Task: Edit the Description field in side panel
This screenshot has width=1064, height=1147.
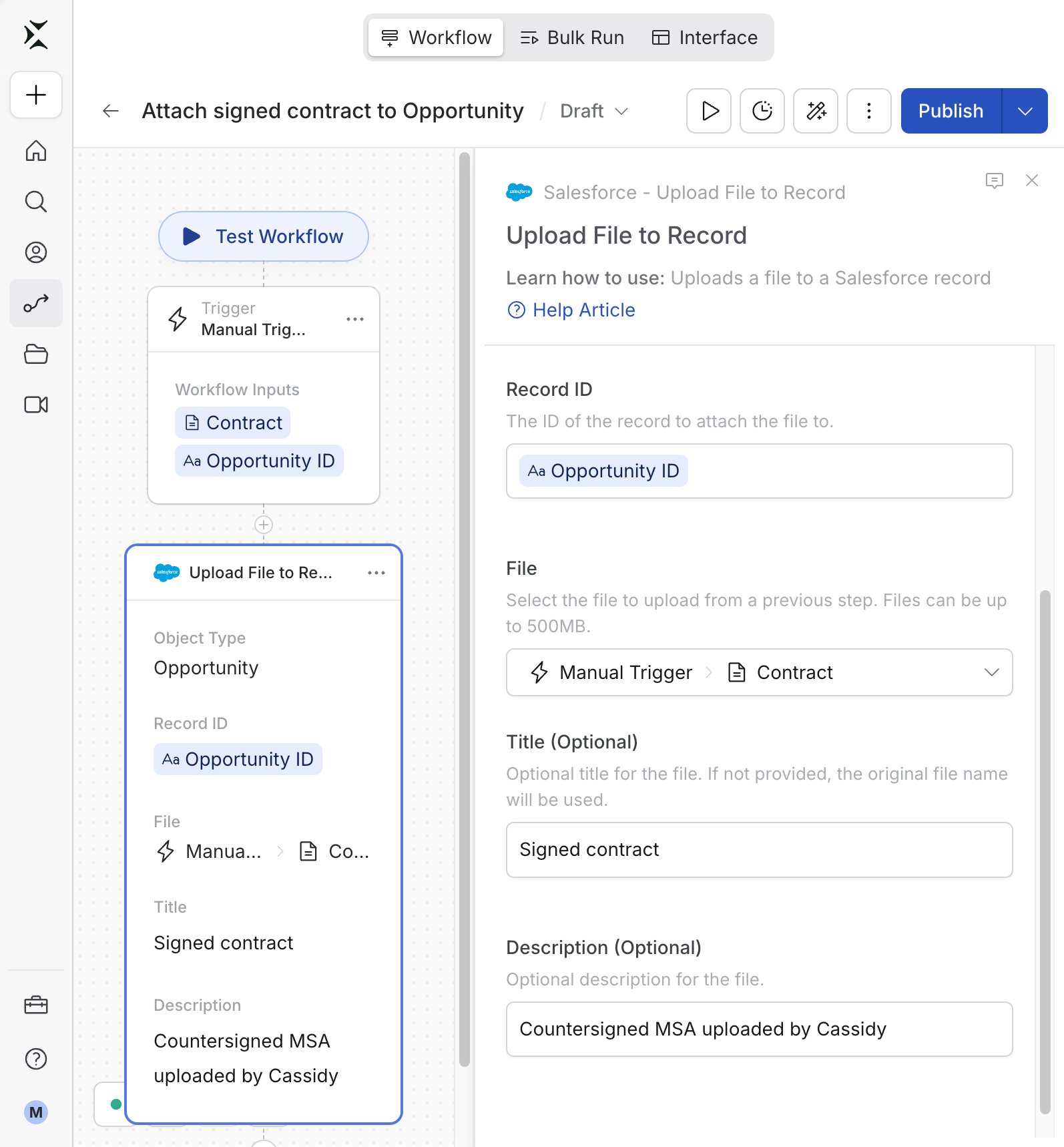Action: click(760, 1029)
